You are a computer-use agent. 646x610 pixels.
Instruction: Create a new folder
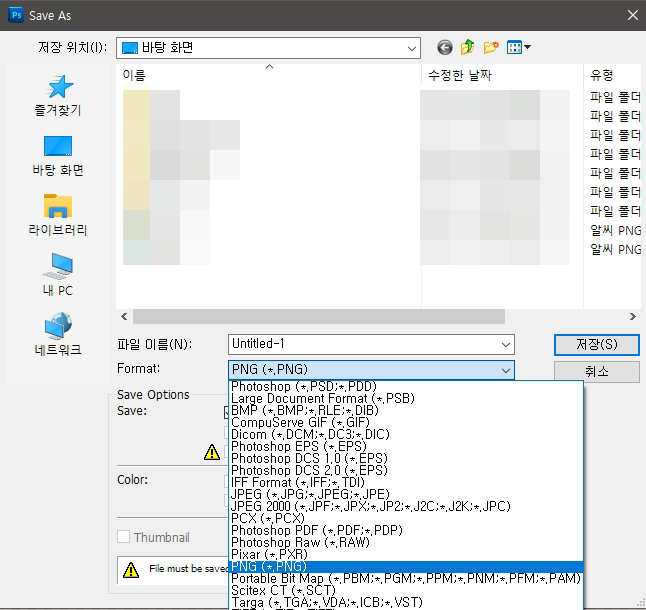point(491,48)
